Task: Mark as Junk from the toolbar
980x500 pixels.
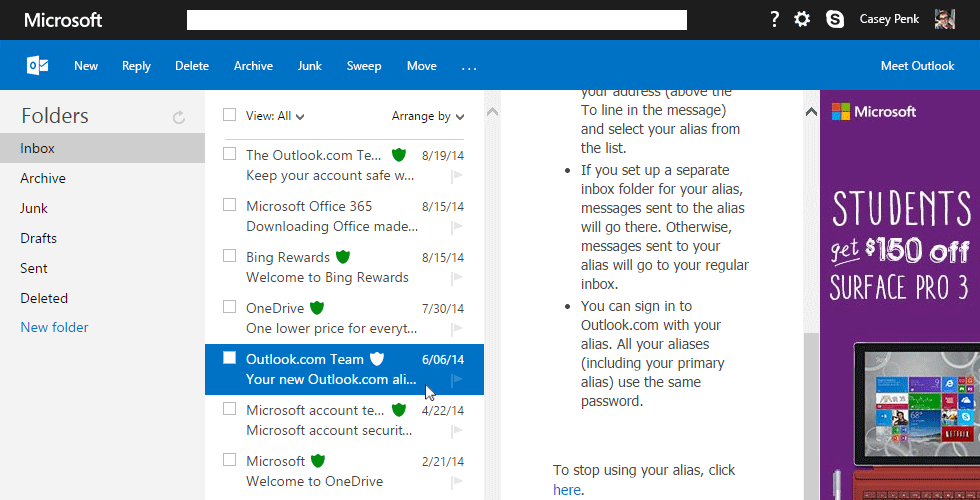Action: click(x=309, y=66)
